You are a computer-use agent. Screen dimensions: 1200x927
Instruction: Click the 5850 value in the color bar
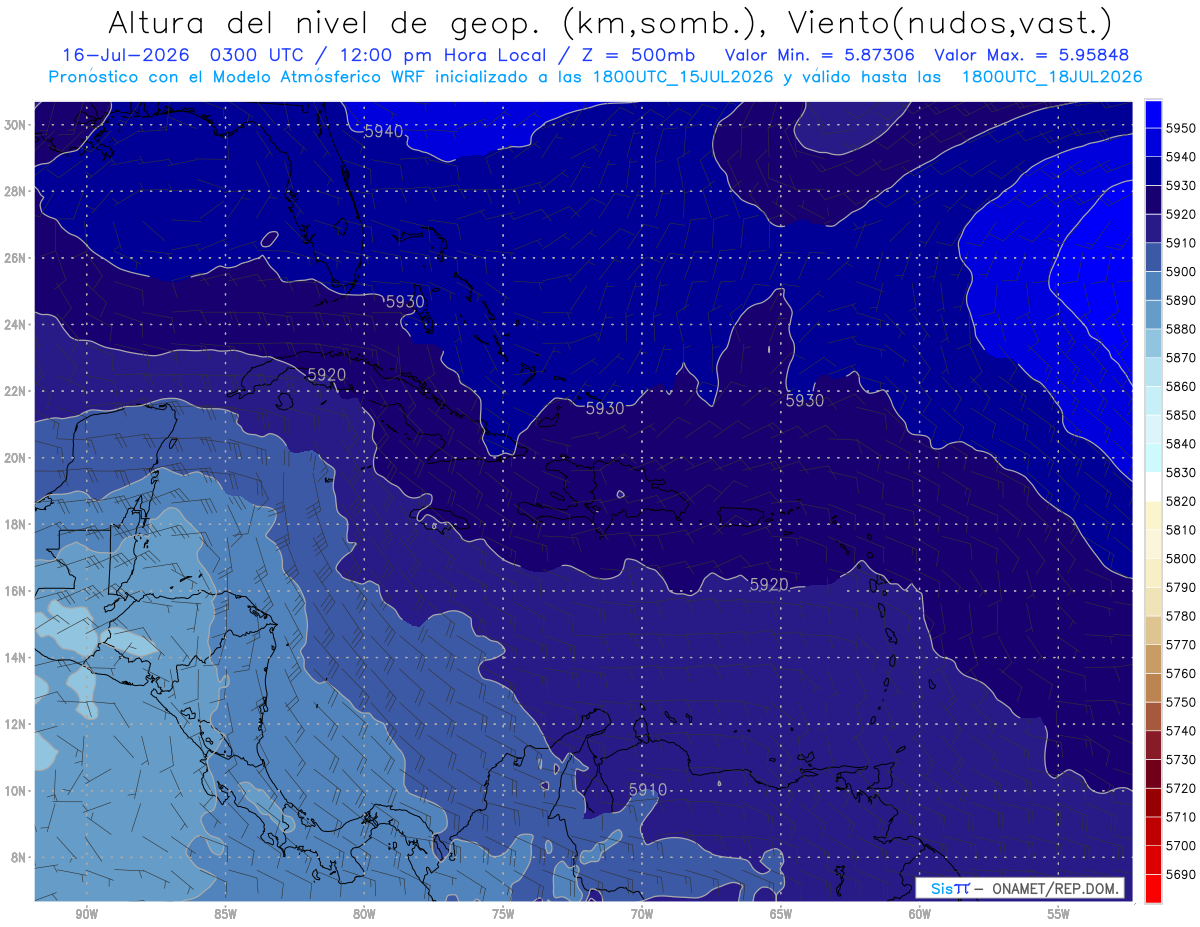(1181, 415)
